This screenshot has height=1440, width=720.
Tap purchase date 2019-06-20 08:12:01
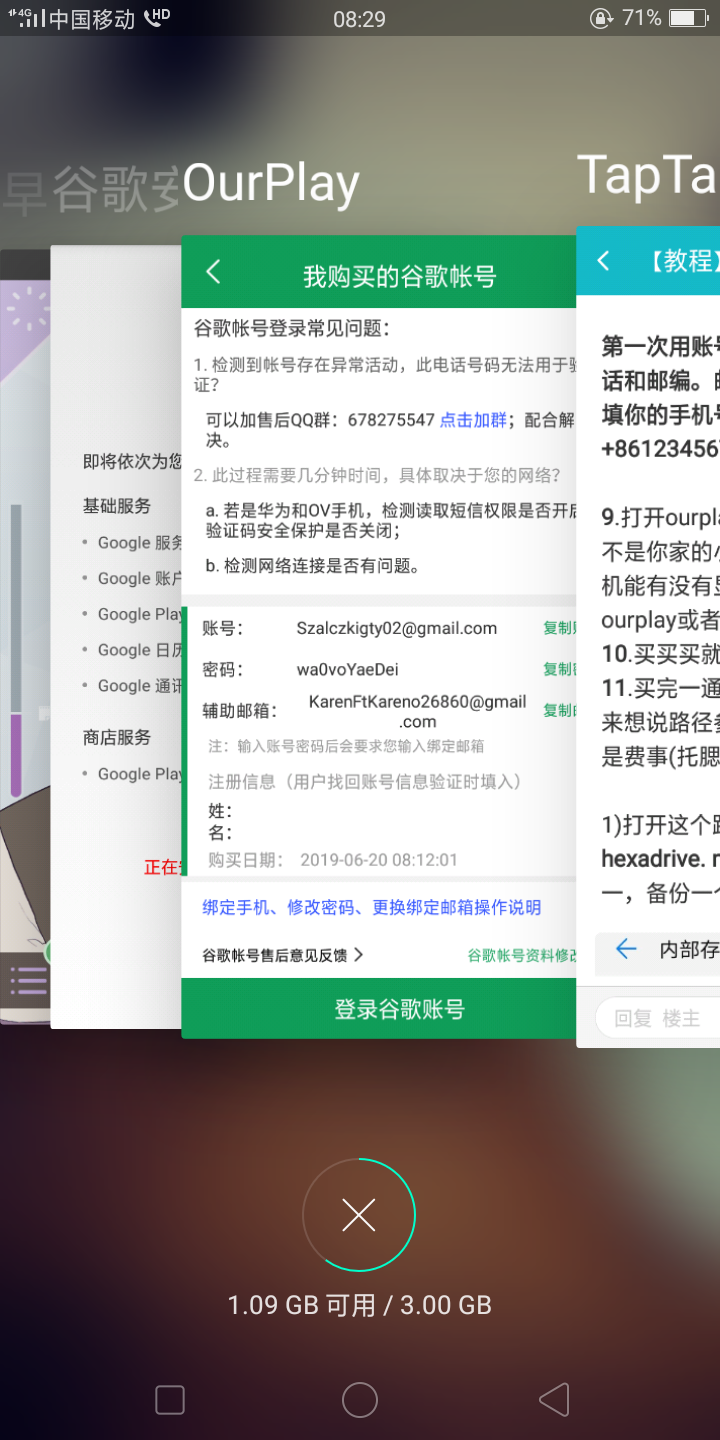point(379,859)
